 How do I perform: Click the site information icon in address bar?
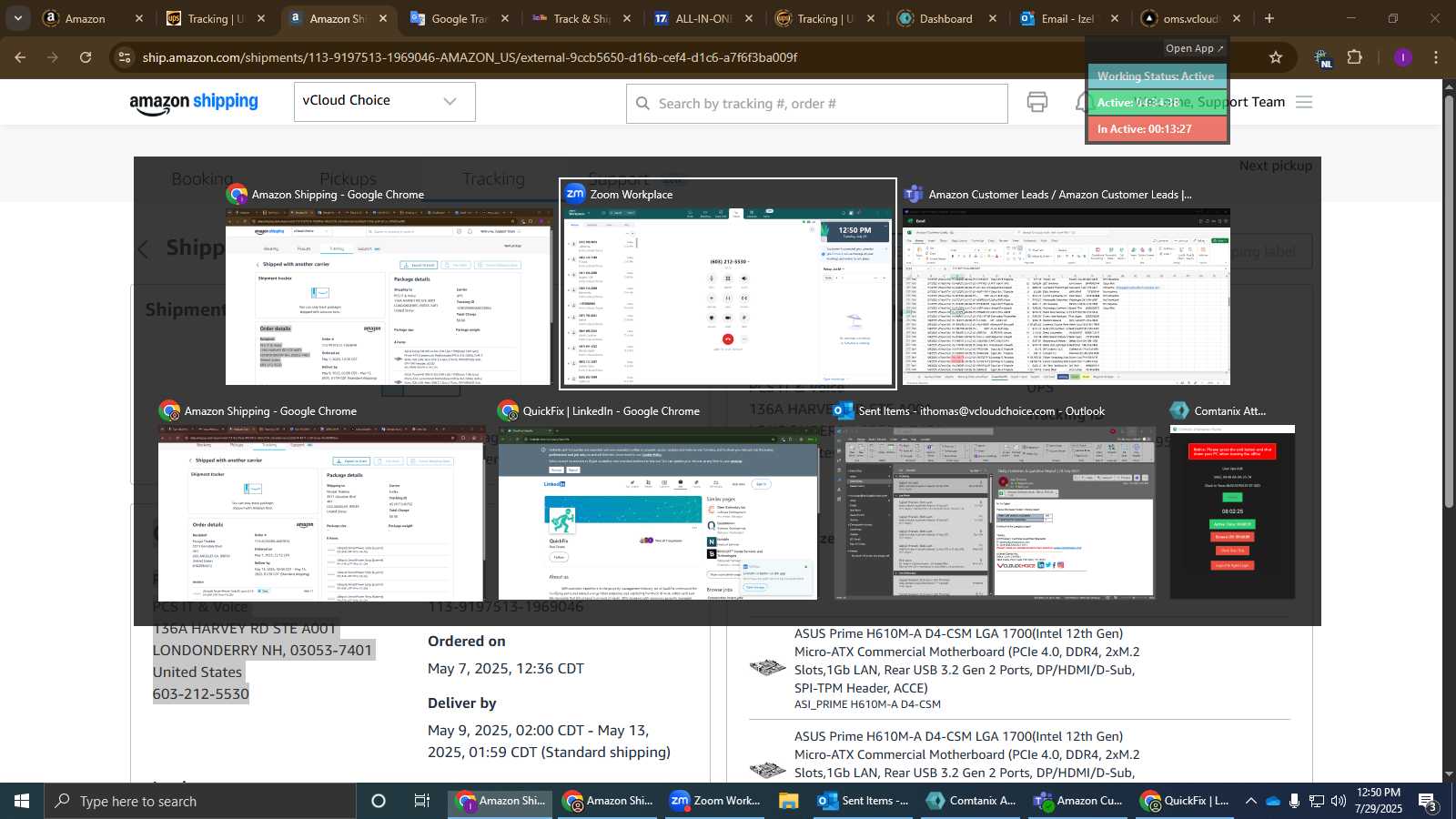point(126,57)
